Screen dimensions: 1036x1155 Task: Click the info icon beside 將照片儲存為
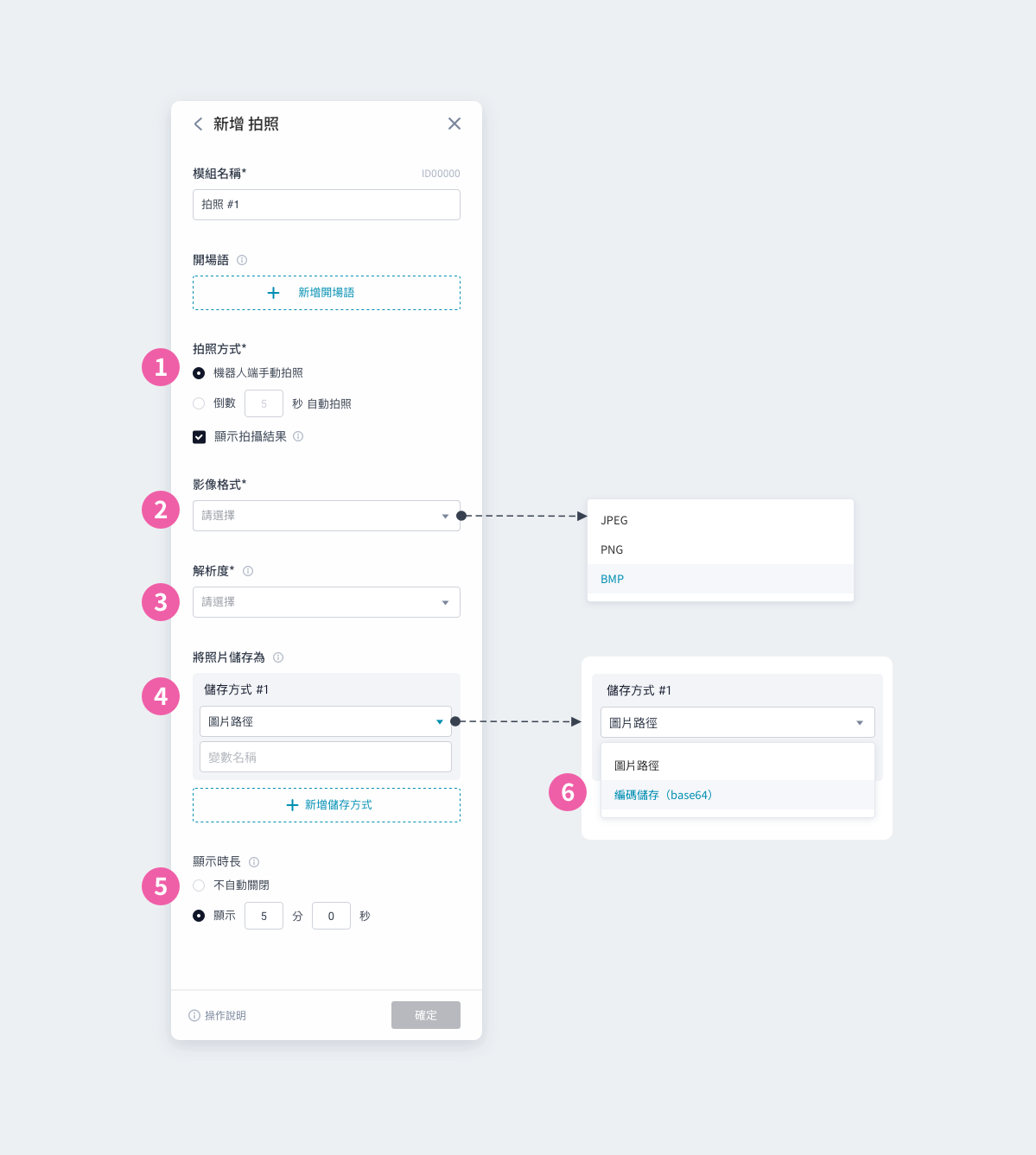point(278,657)
